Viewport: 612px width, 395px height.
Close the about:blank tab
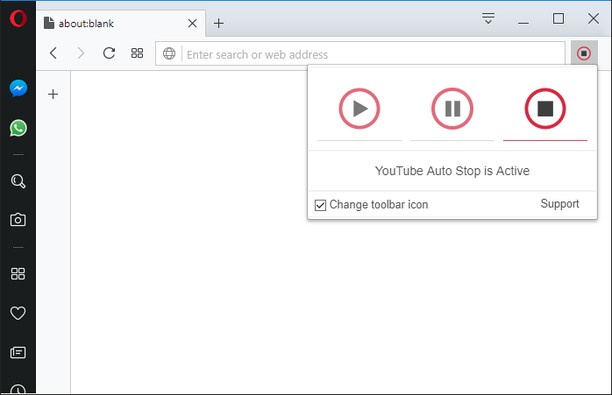pos(192,23)
